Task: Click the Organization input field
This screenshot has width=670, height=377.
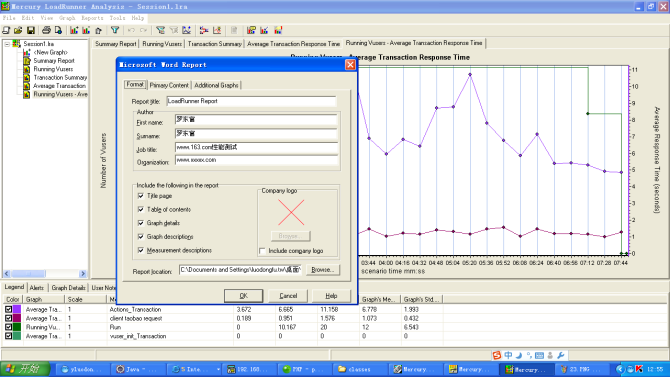Action: pyautogui.click(x=256, y=160)
